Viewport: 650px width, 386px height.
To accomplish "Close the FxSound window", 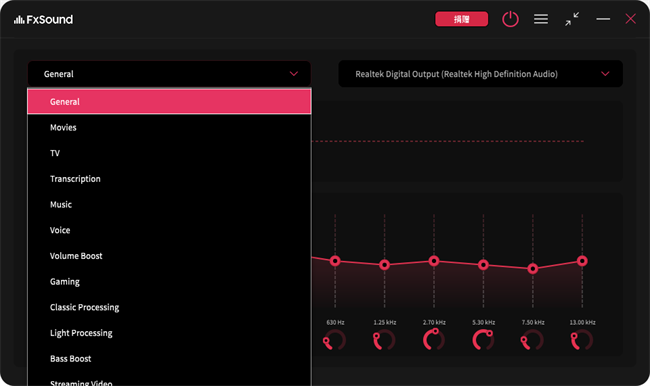I will 631,19.
